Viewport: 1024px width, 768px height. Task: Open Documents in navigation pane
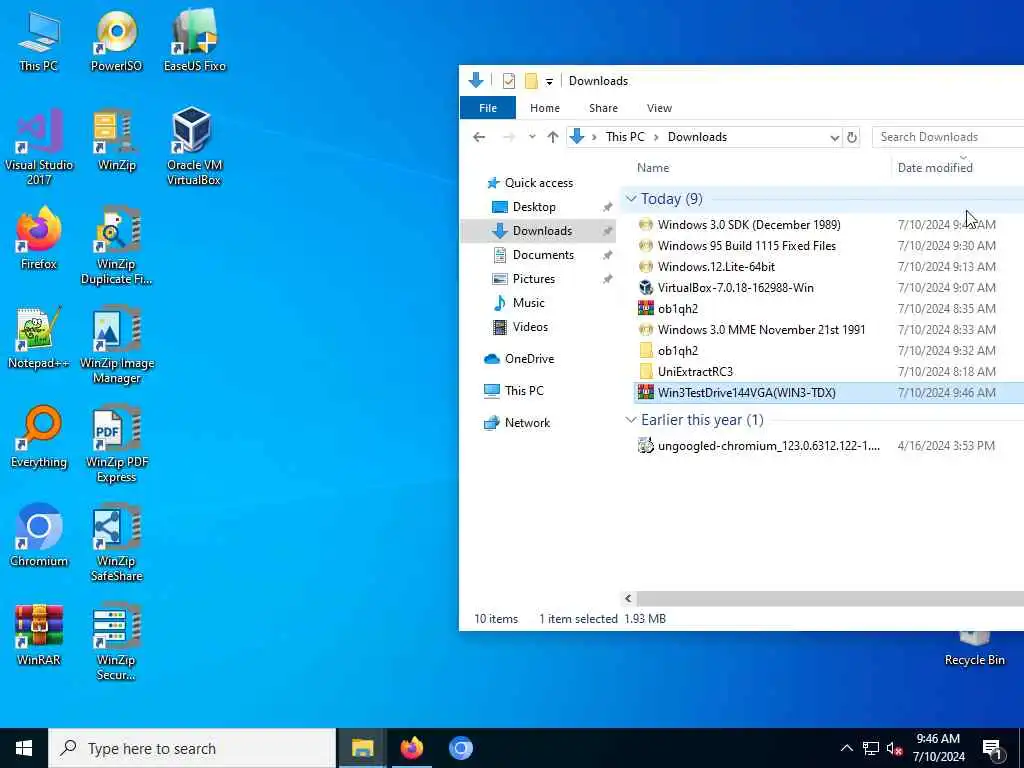coord(543,255)
